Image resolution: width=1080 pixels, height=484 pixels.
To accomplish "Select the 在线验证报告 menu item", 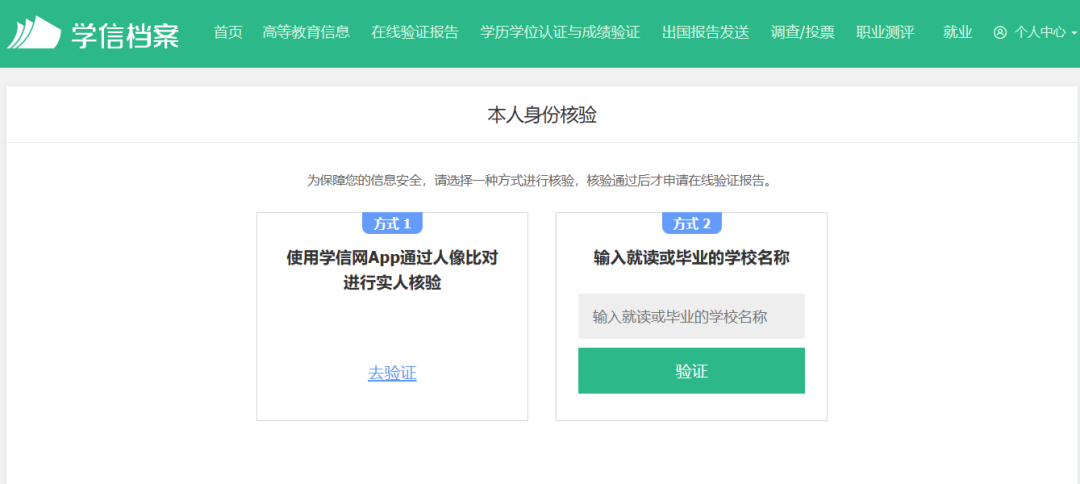I will pos(414,32).
